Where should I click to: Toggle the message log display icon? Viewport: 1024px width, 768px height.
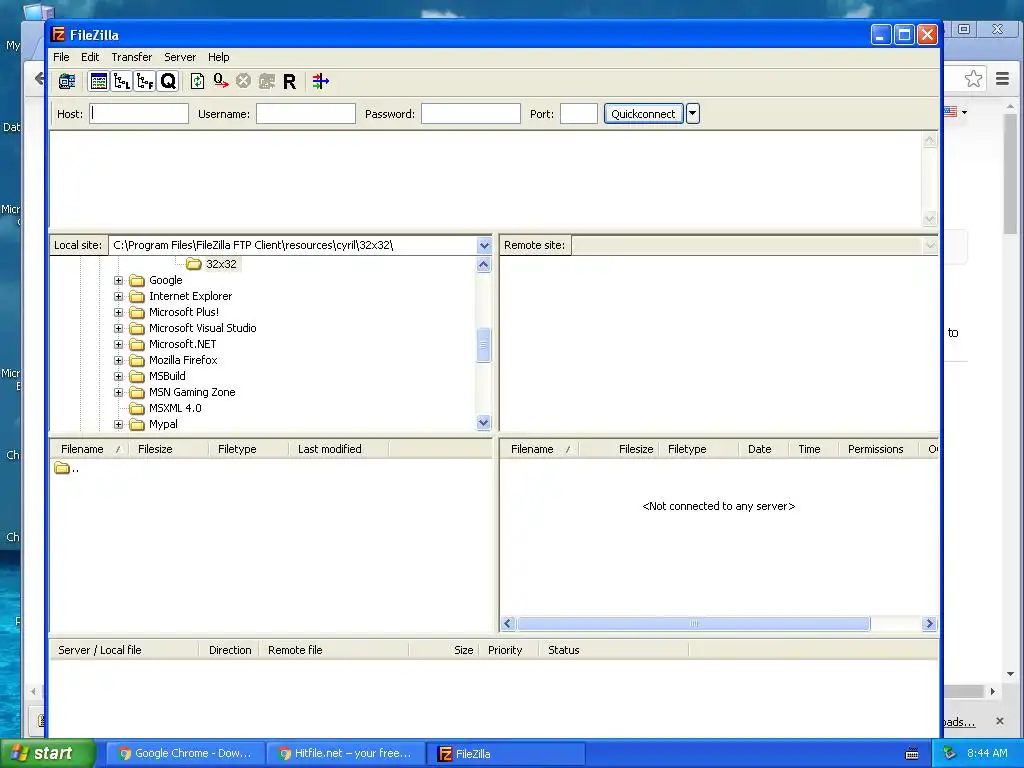[99, 81]
